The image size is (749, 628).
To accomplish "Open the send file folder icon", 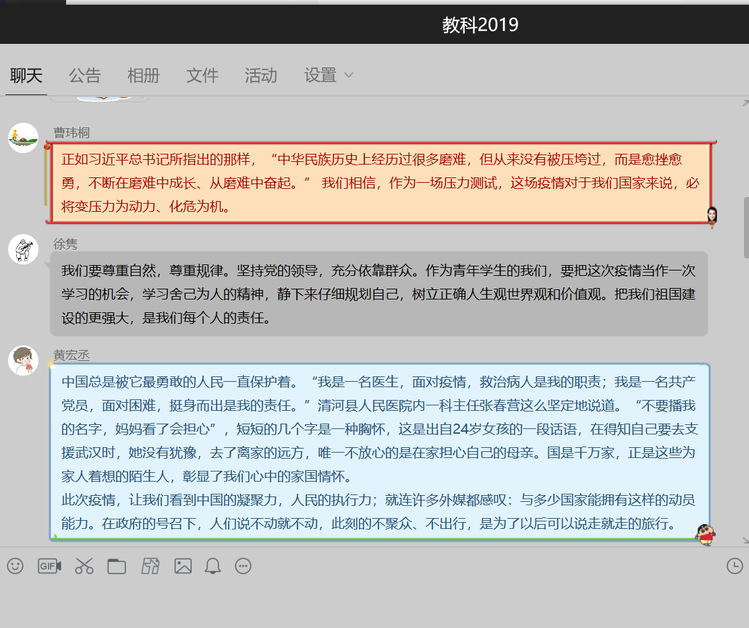I will point(117,566).
